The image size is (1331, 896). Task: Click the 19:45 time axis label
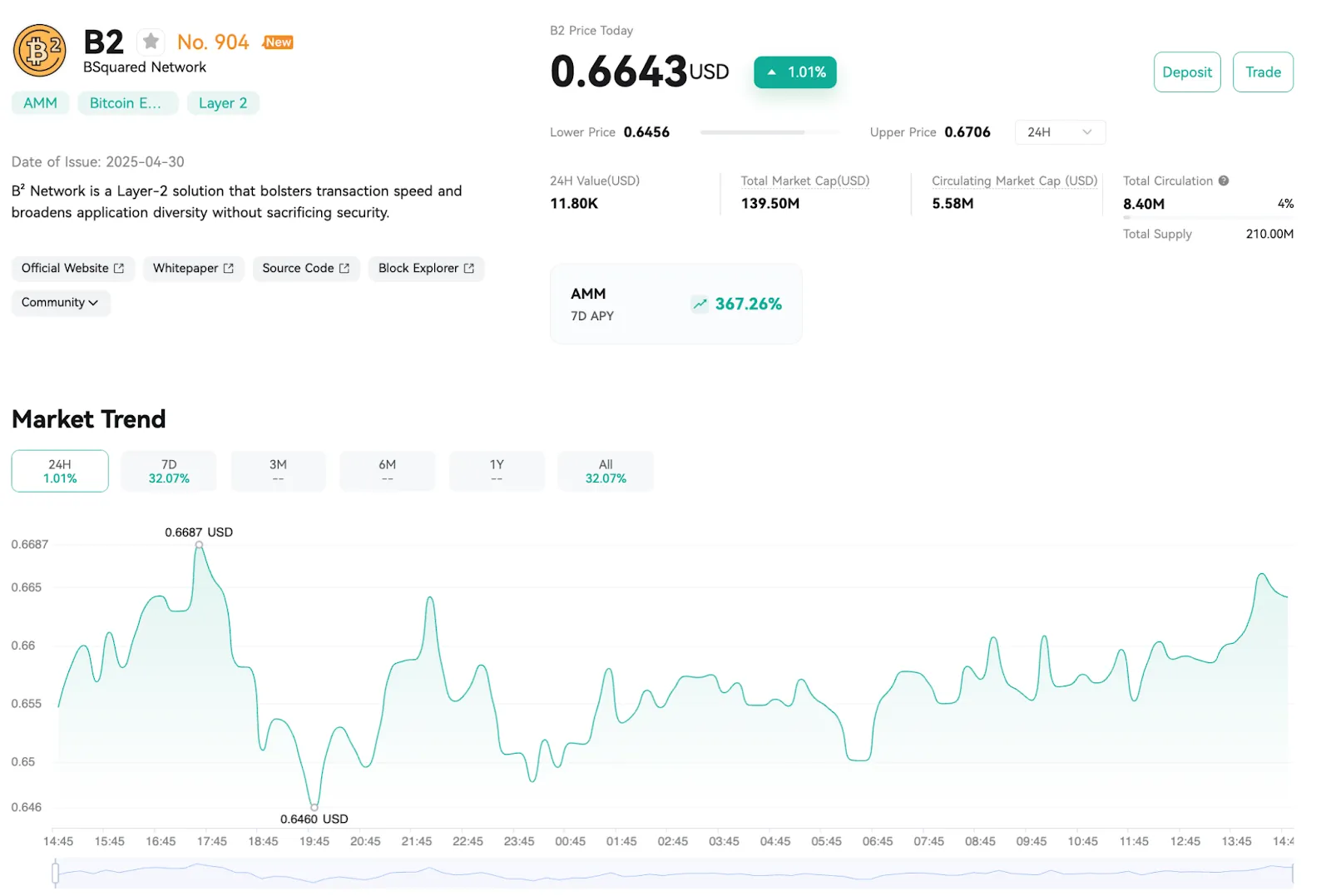click(x=314, y=841)
